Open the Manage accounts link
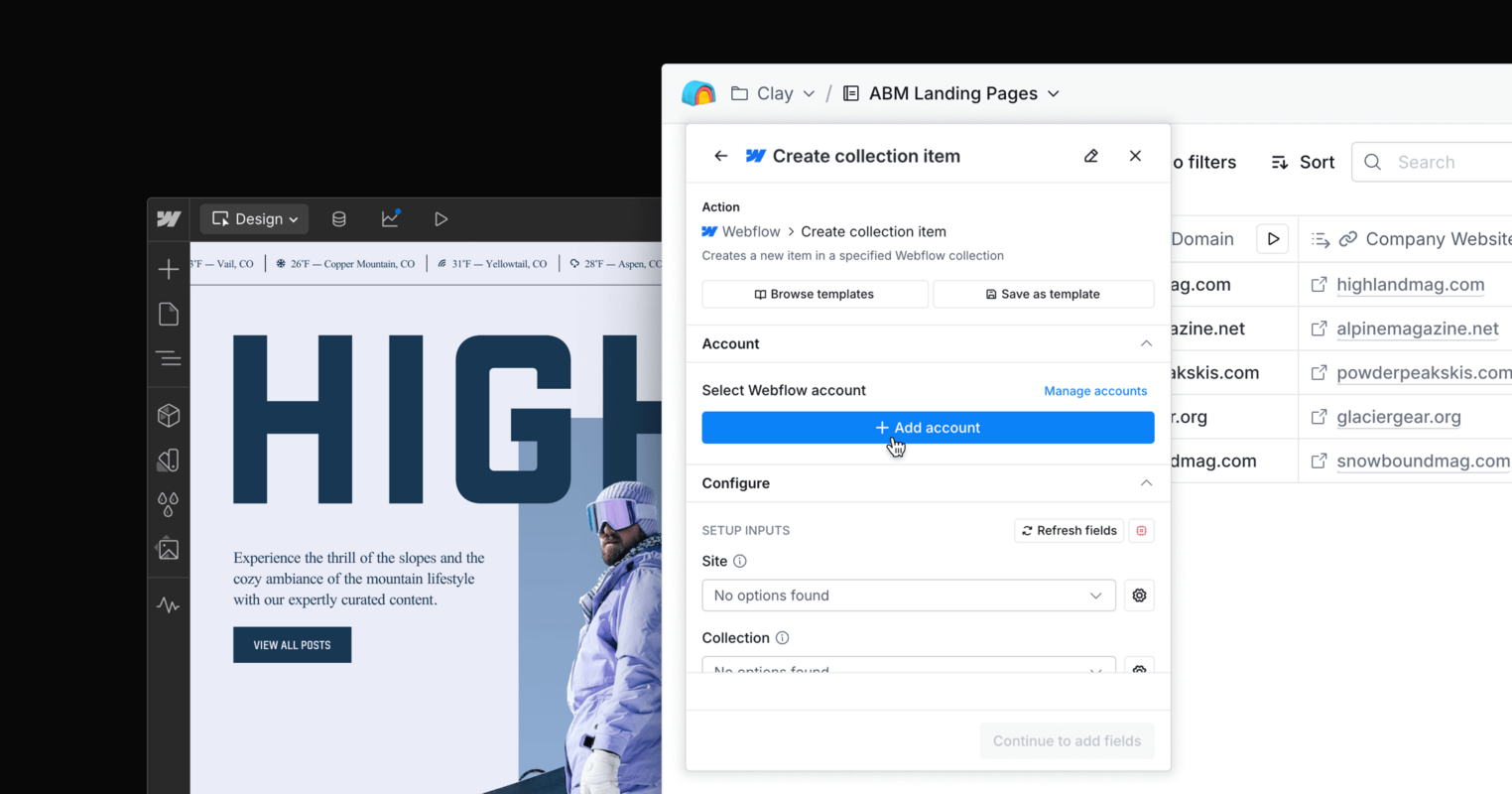Image resolution: width=1512 pixels, height=794 pixels. [1095, 390]
